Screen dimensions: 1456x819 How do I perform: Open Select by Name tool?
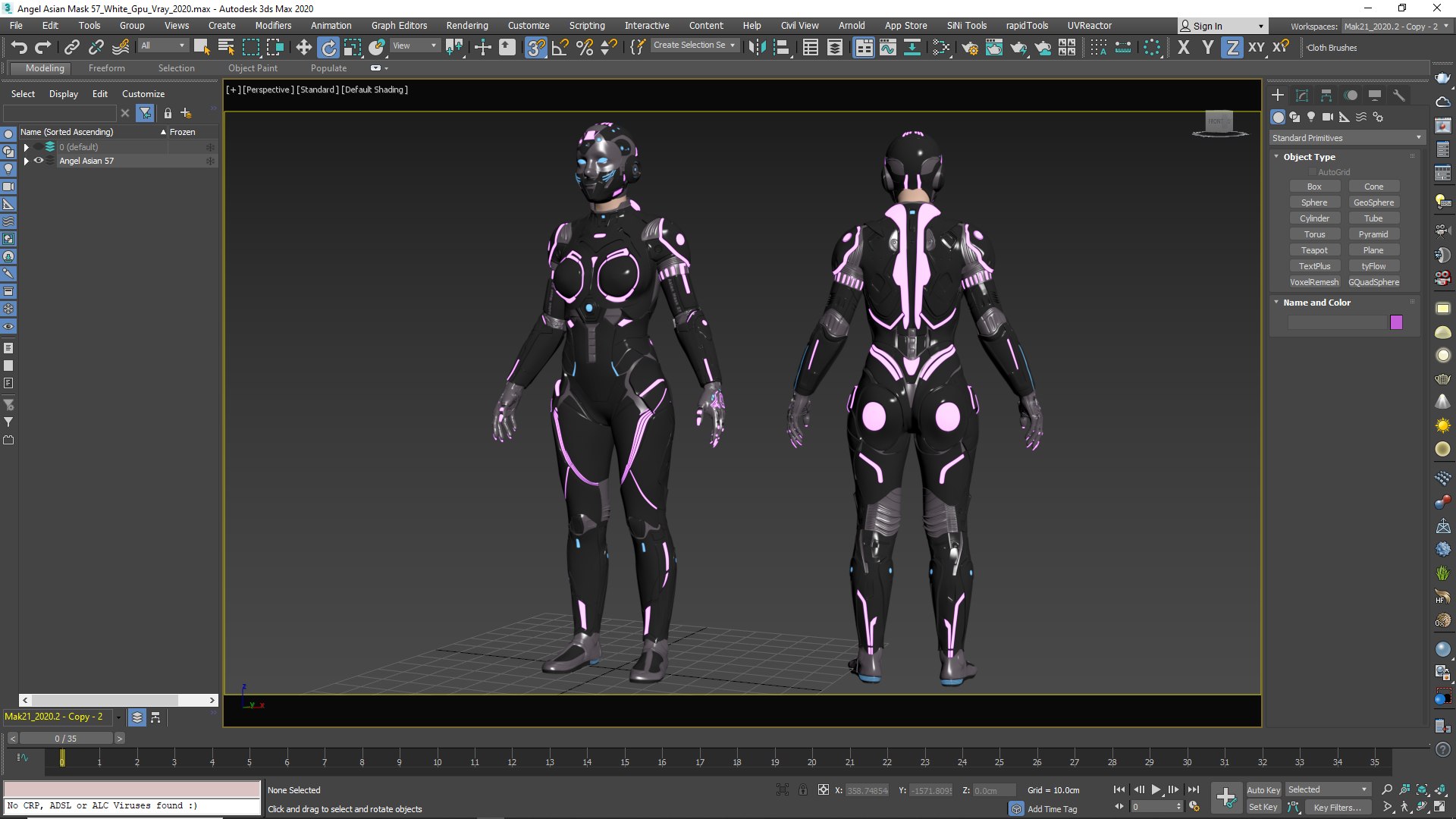[x=226, y=47]
